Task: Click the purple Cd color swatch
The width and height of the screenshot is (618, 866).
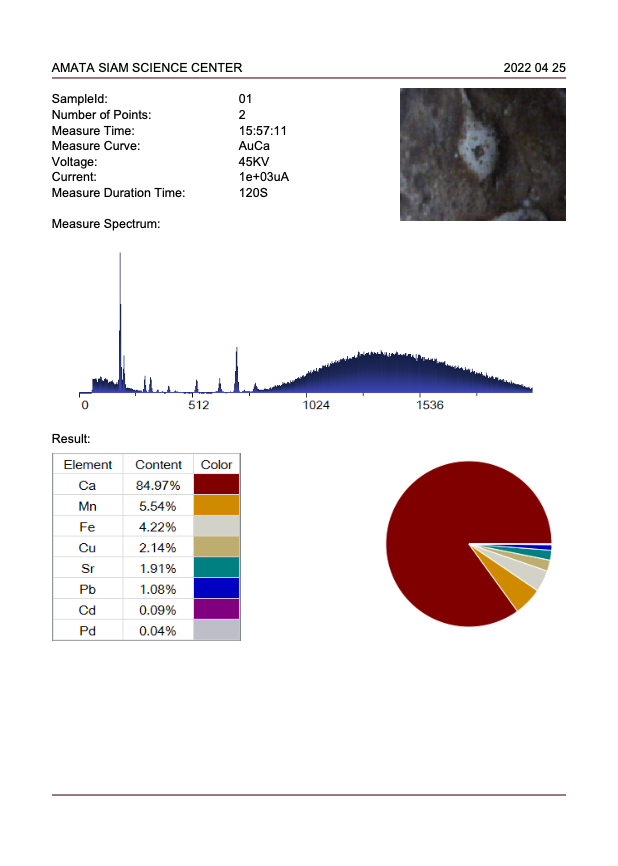Action: [x=217, y=610]
